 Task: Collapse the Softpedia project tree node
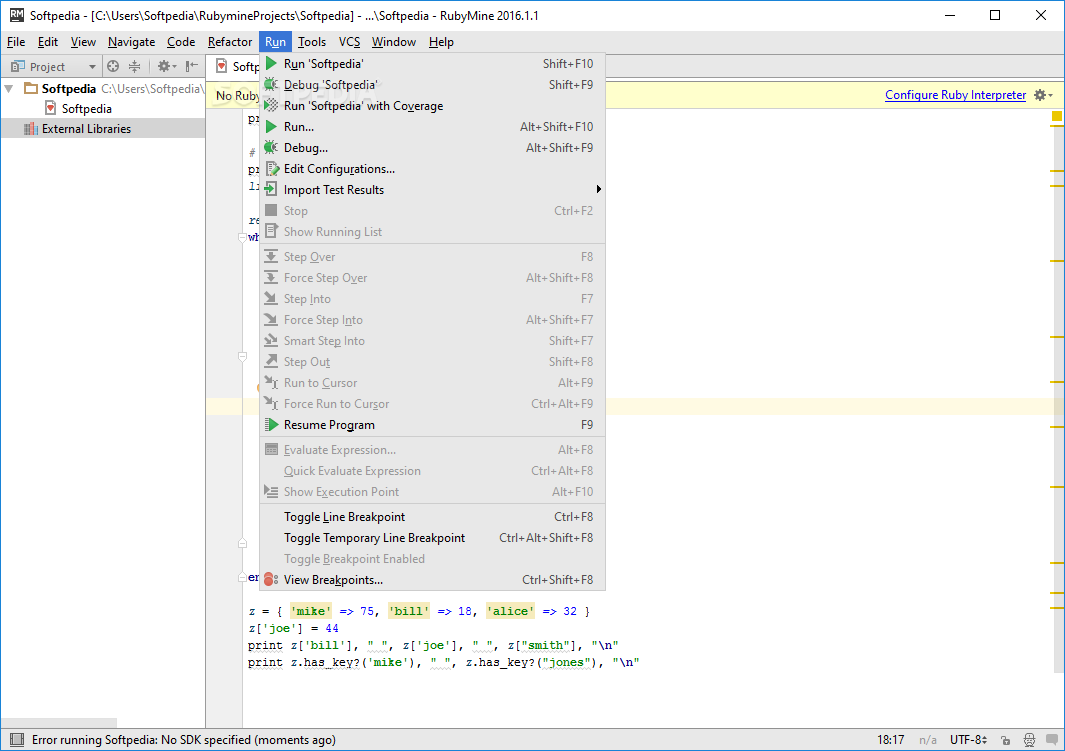[x=9, y=88]
